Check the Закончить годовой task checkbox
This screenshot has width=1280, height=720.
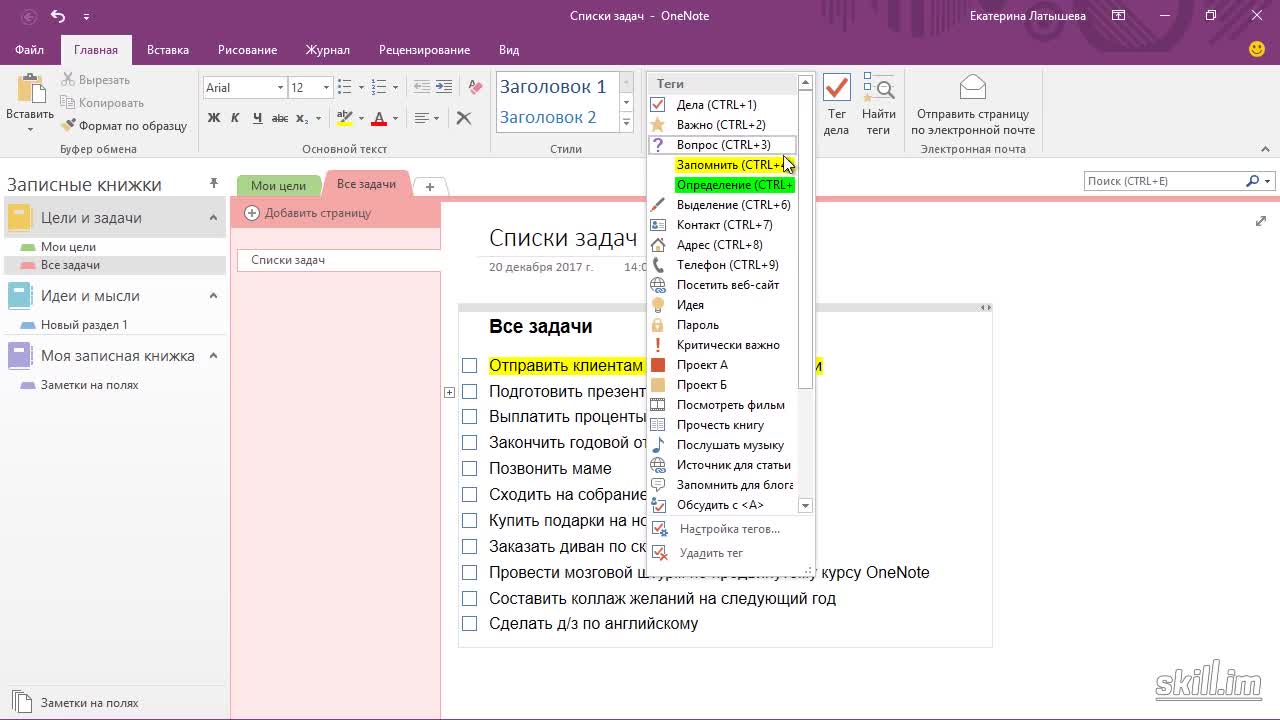[x=469, y=443]
